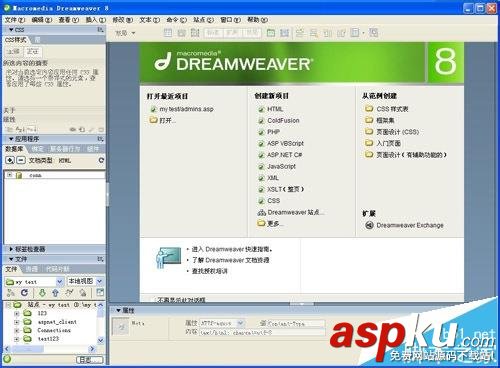
Task: Click the blue Put files up arrow
Action: click(55, 293)
